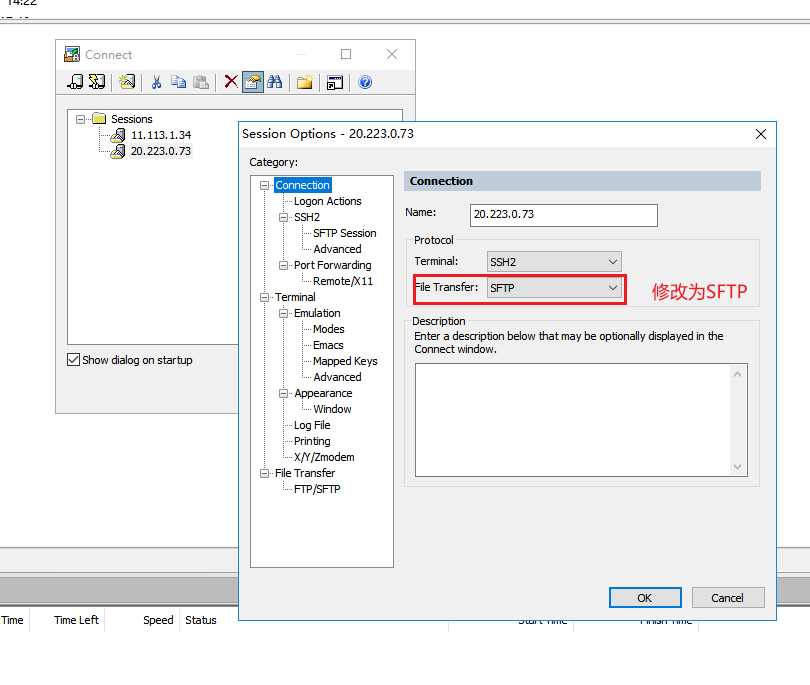
Task: Open the File Transfer SFTP dropdown
Action: click(x=554, y=288)
